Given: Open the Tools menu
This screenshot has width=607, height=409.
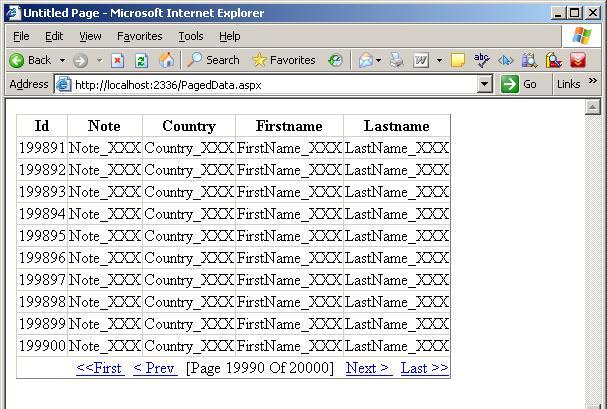Looking at the screenshot, I should tap(191, 36).
